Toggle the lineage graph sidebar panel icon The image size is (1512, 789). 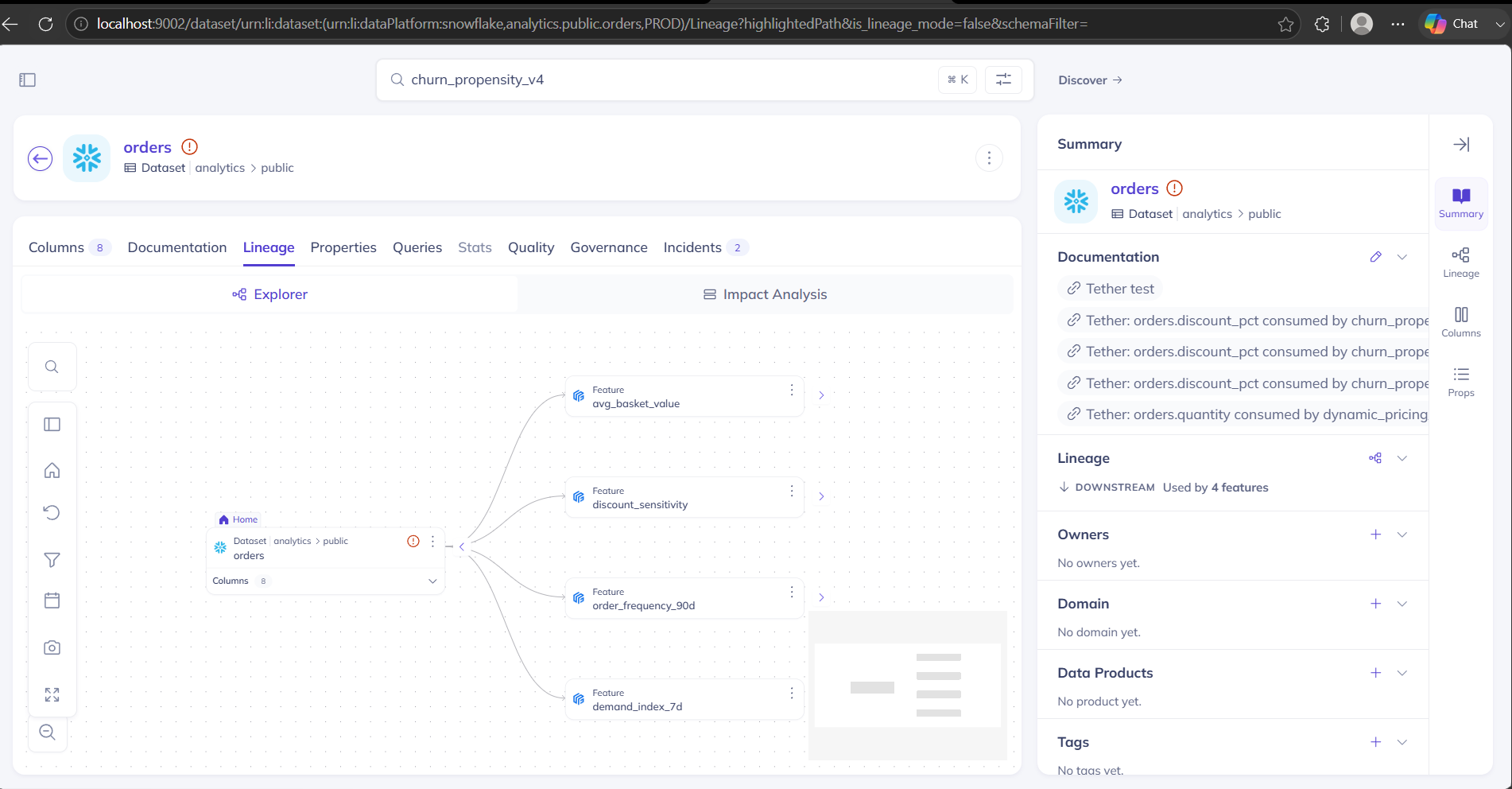(52, 425)
